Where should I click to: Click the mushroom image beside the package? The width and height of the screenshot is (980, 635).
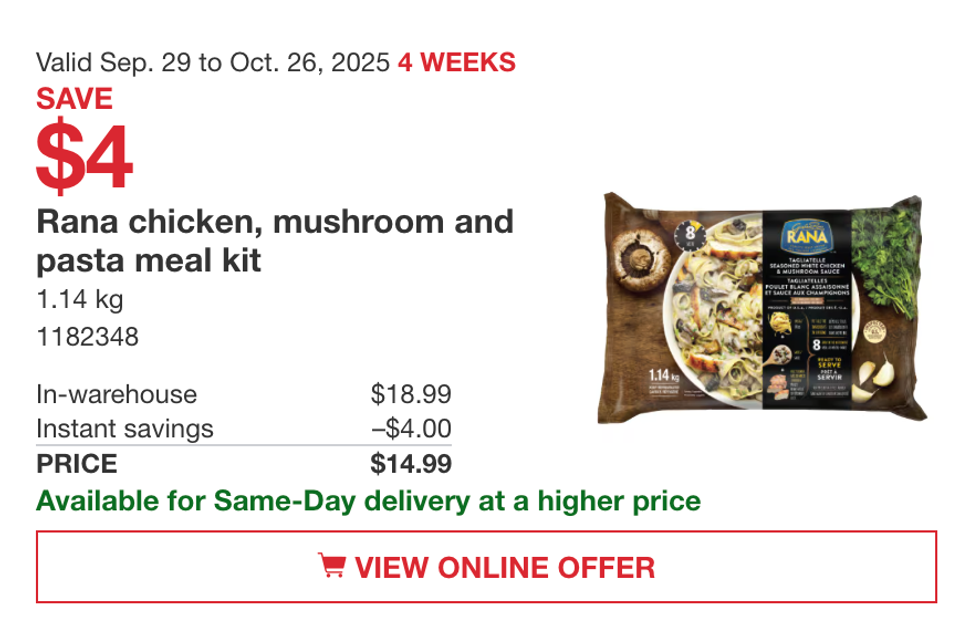(641, 259)
